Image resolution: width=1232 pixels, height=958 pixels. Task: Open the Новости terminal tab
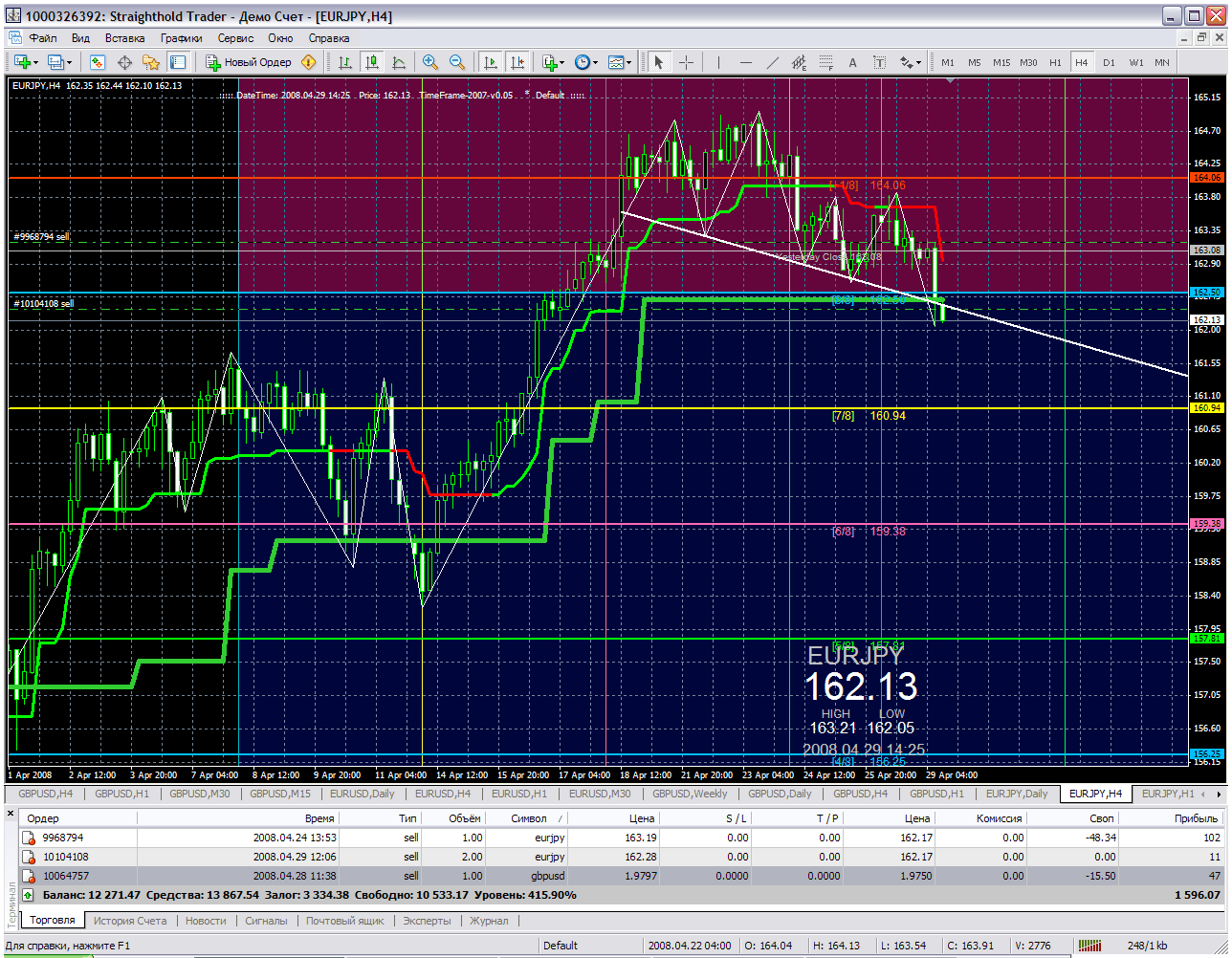click(206, 921)
